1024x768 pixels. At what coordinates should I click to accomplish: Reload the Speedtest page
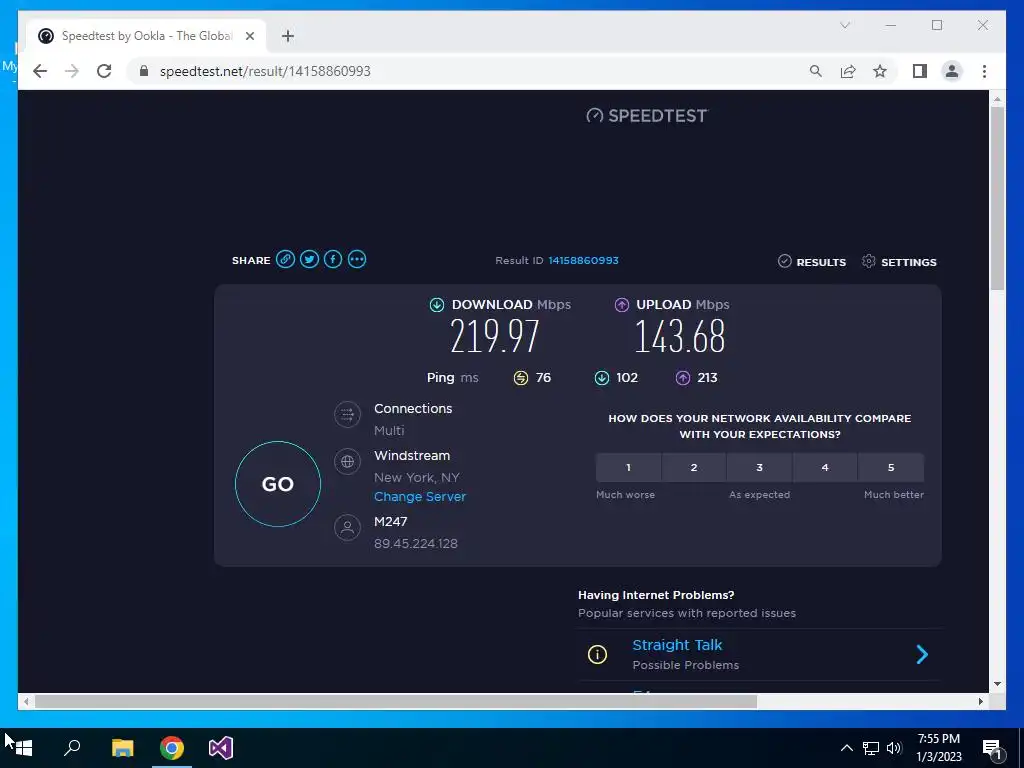(104, 71)
